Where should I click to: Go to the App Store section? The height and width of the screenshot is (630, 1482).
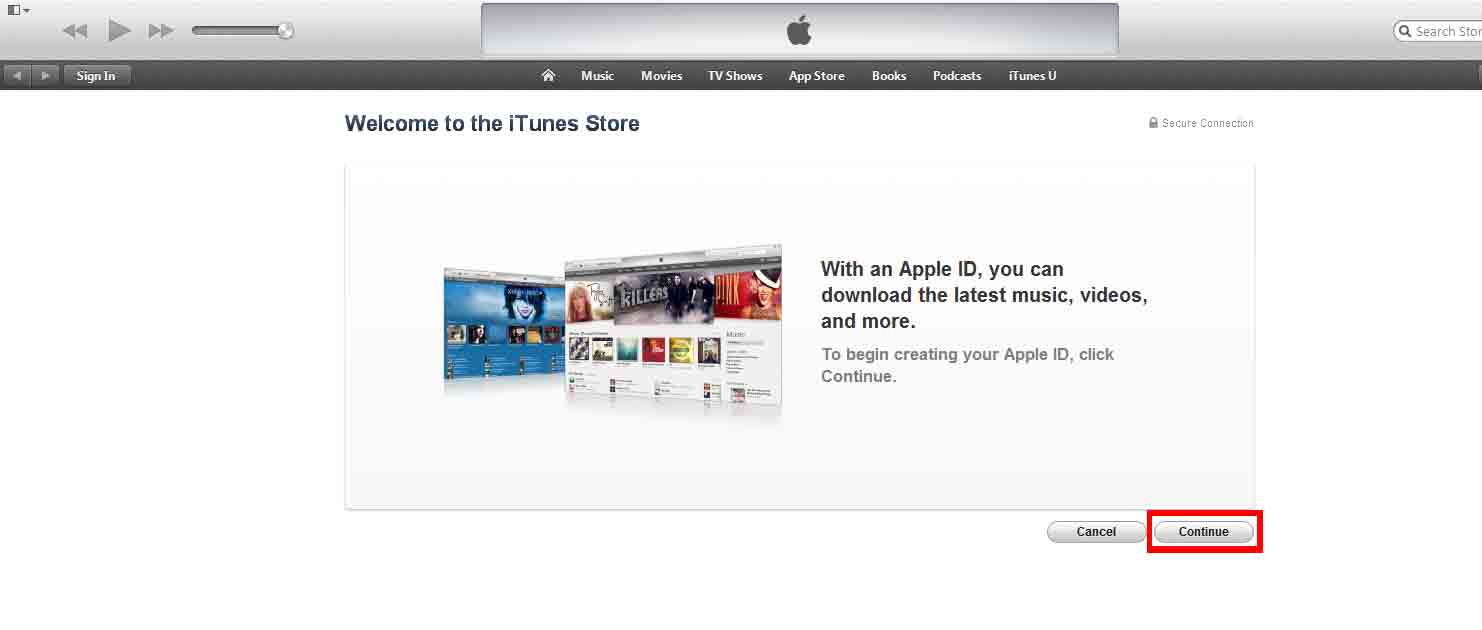[x=816, y=76]
